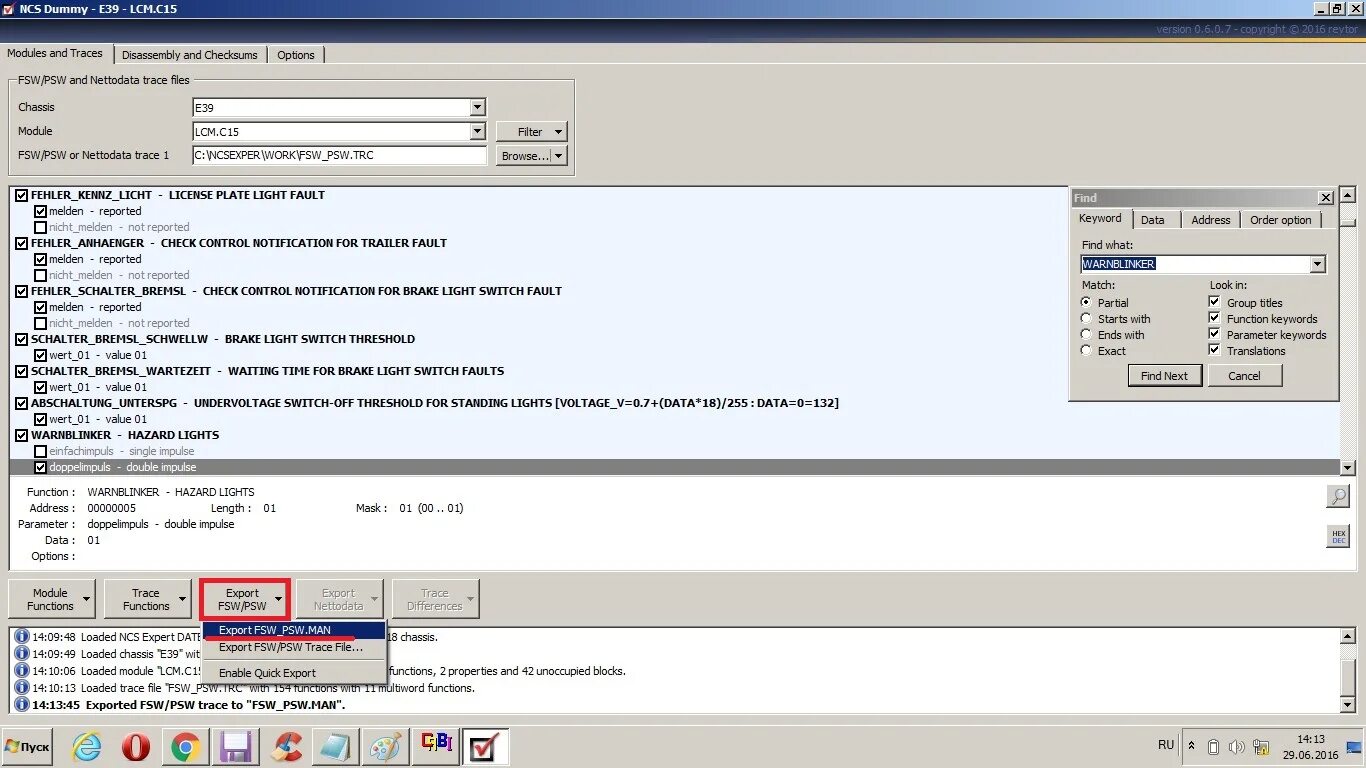Click the function list scrollbar down arrow
1366x768 pixels.
[x=1348, y=467]
